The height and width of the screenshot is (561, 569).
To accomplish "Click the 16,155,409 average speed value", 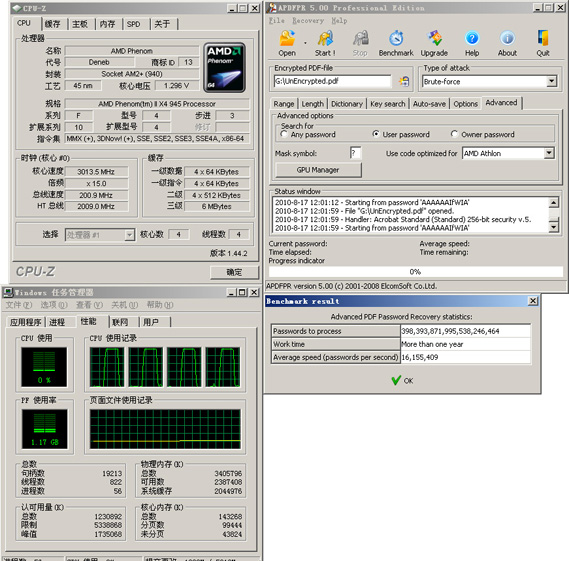I will [x=420, y=357].
